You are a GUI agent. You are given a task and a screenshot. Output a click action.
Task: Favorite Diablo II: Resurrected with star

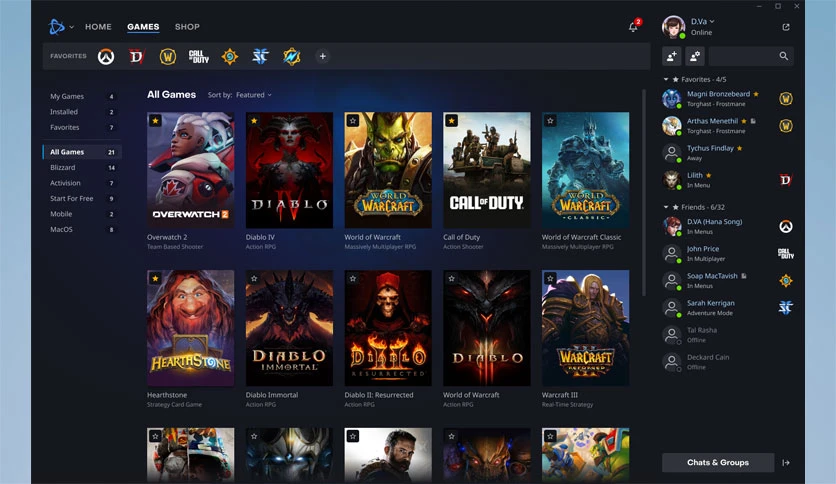pyautogui.click(x=352, y=279)
